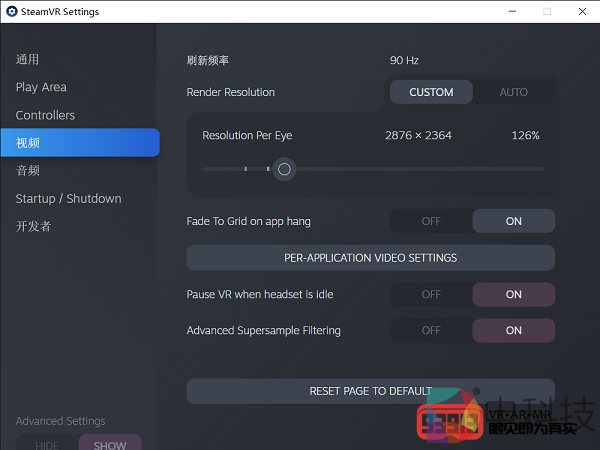
Task: Open Per-Application Video Settings
Action: [370, 258]
